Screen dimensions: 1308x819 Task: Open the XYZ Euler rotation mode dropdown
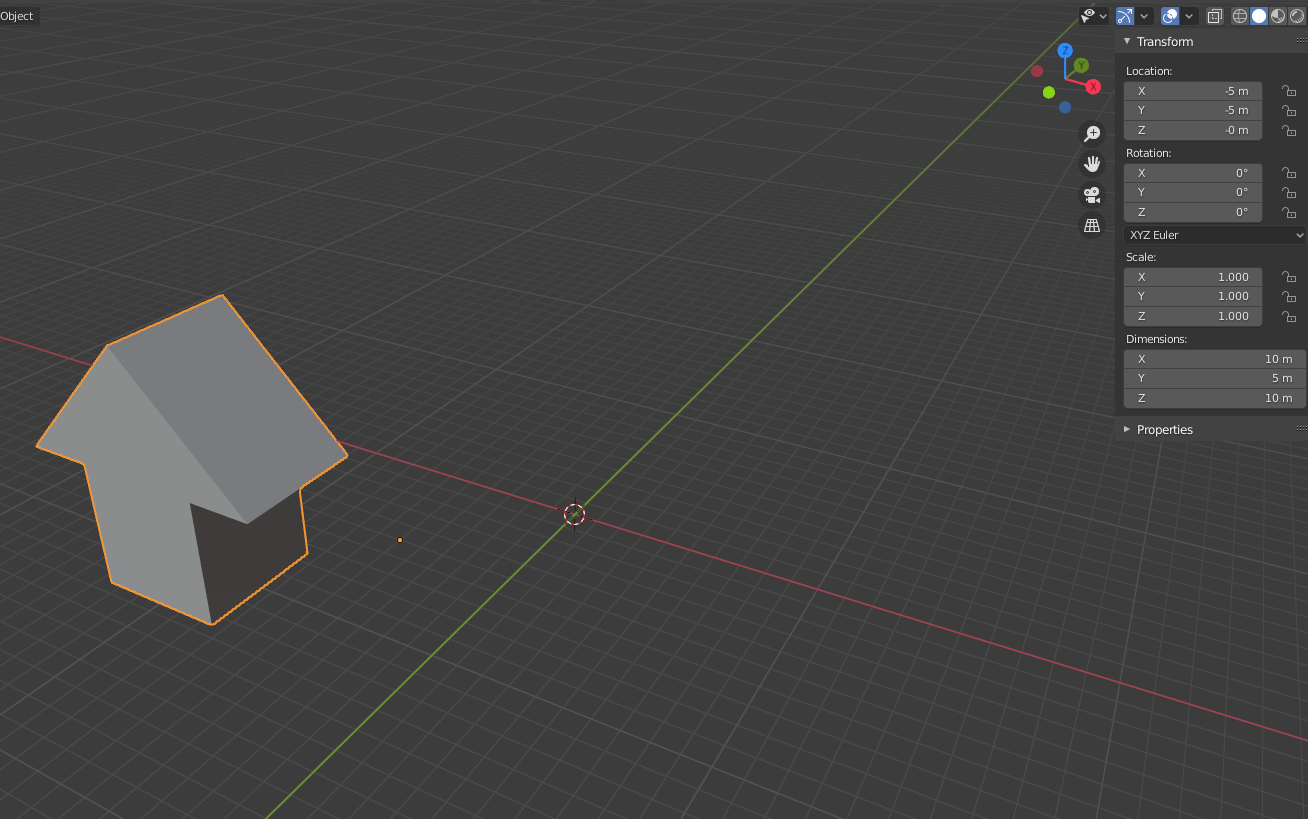pos(1215,235)
